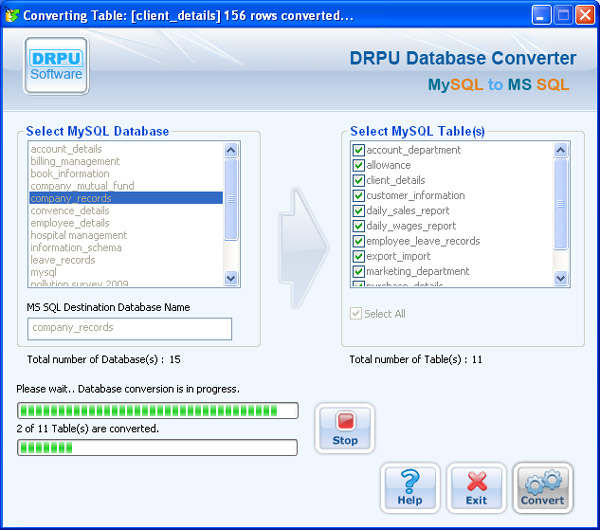Image resolution: width=600 pixels, height=530 pixels.
Task: Select employee_details database
Action: (126, 223)
